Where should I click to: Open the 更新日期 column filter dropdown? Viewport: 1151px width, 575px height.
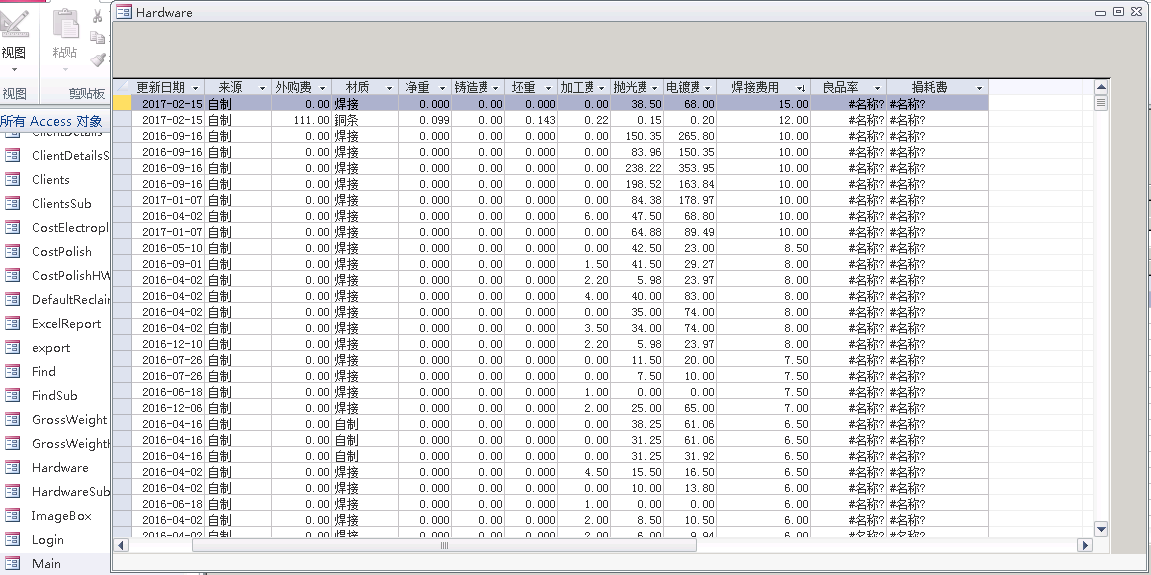pyautogui.click(x=196, y=88)
